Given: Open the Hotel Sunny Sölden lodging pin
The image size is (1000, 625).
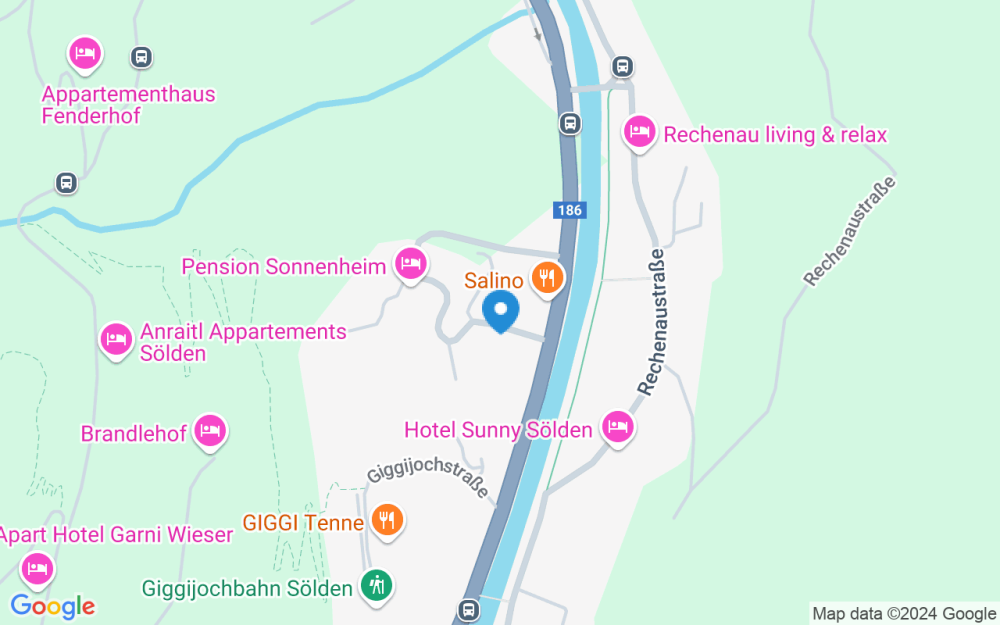Looking at the screenshot, I should point(617,429).
